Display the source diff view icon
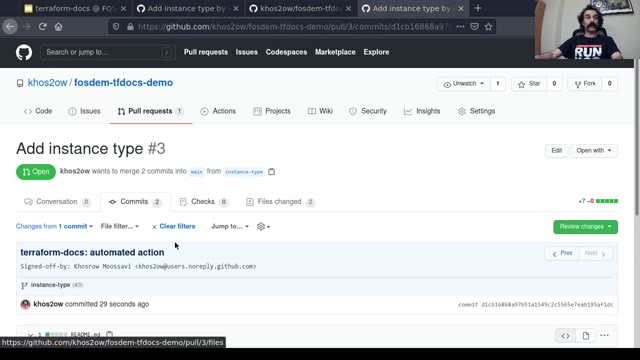Screen dimensions: 640x360 pyautogui.click(x=565, y=336)
